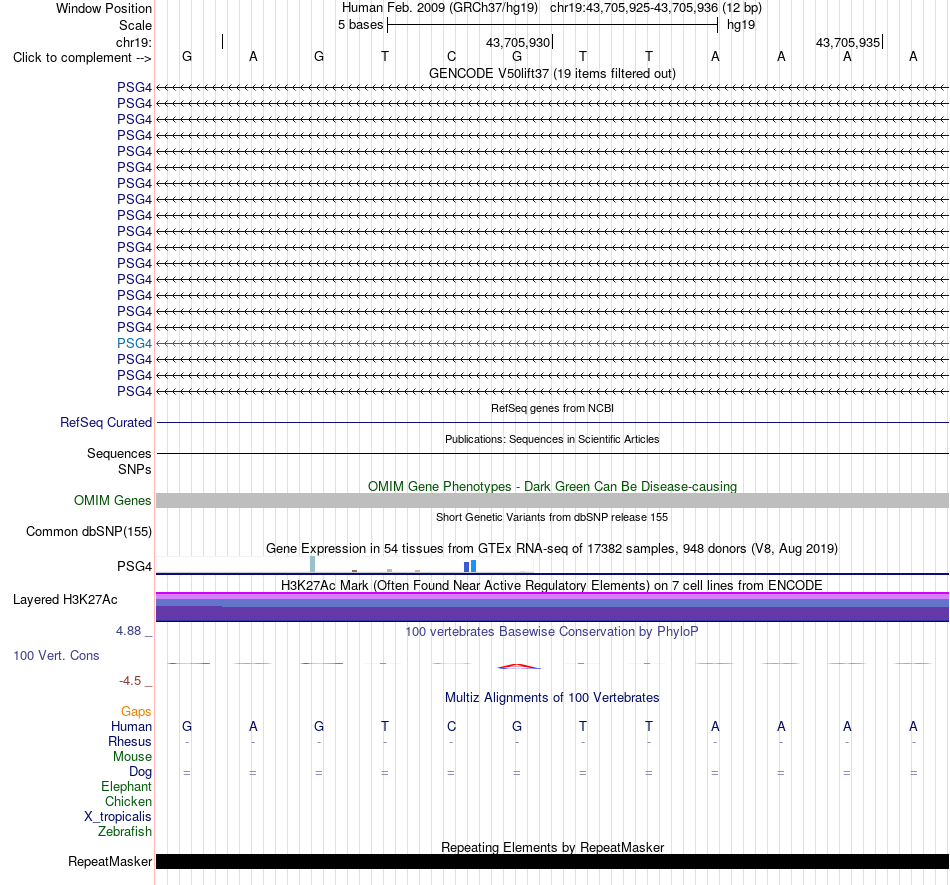950x885 pixels.
Task: Open 'Publications: Sequences in Scientific Articles' title
Action: 552,439
